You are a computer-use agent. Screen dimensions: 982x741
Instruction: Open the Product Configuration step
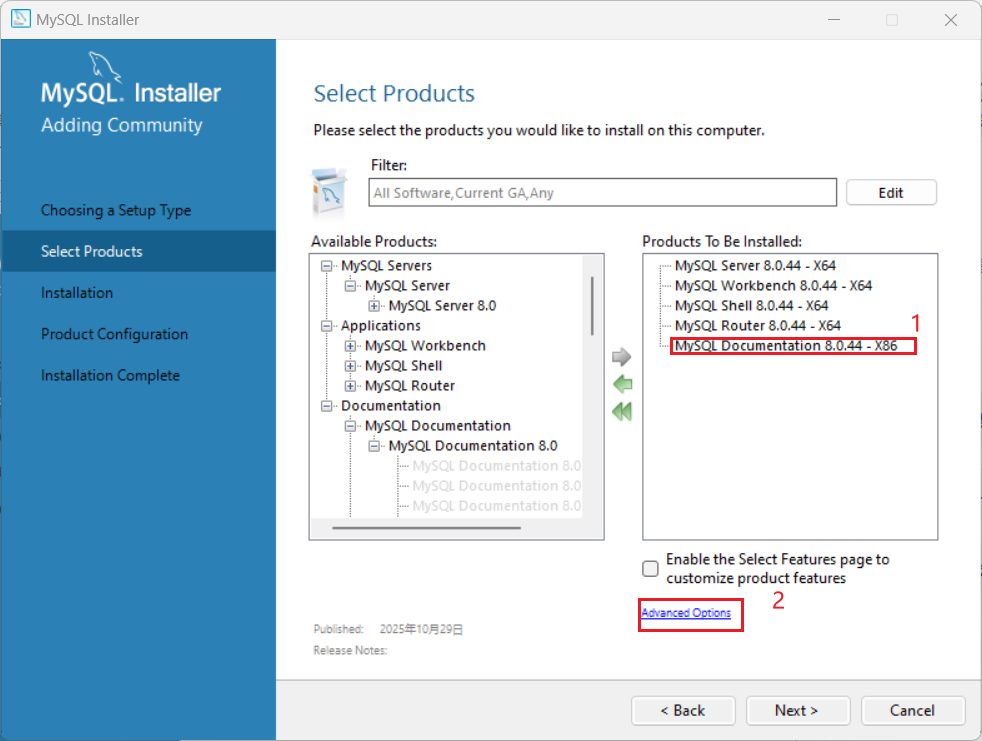click(x=114, y=334)
